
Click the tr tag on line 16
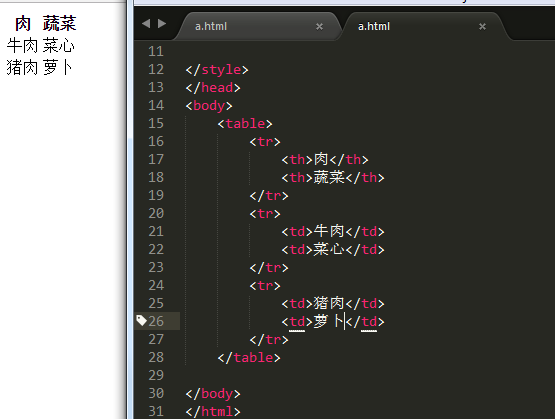pyautogui.click(x=265, y=142)
